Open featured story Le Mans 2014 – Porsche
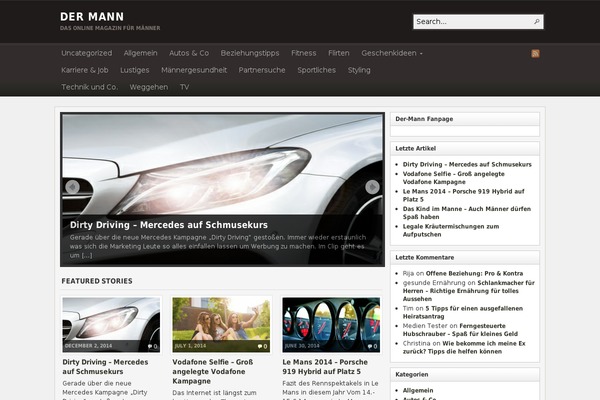600x400 pixels. point(325,367)
